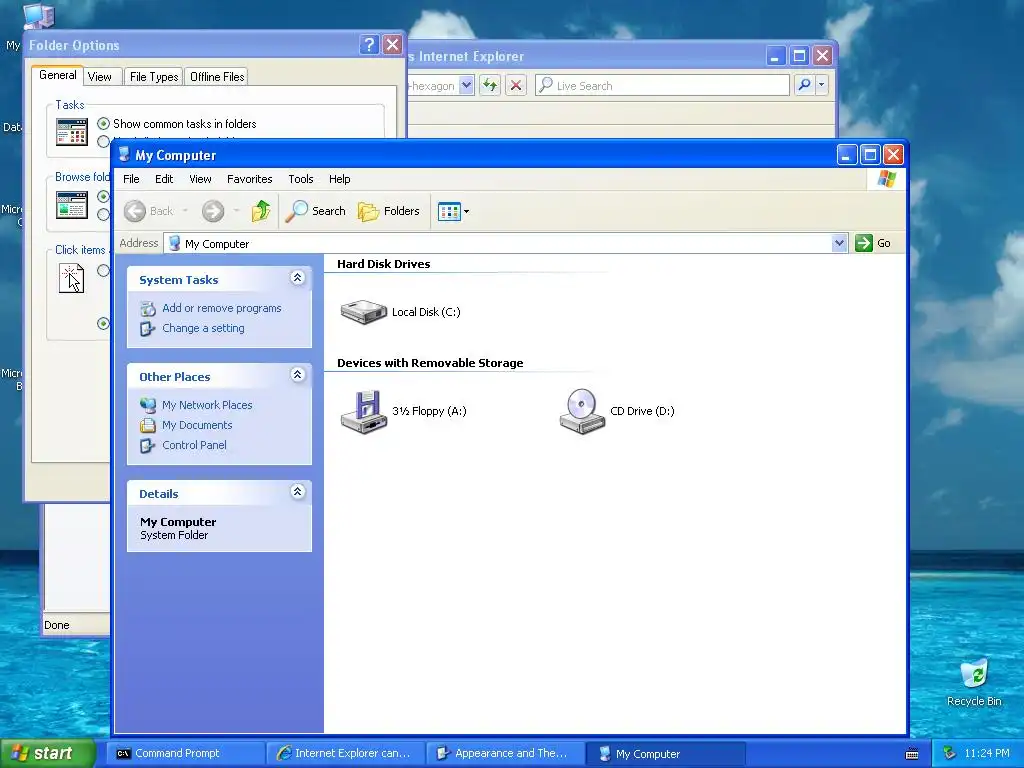1024x768 pixels.
Task: Click the My Computer taskbar button
Action: click(x=666, y=754)
